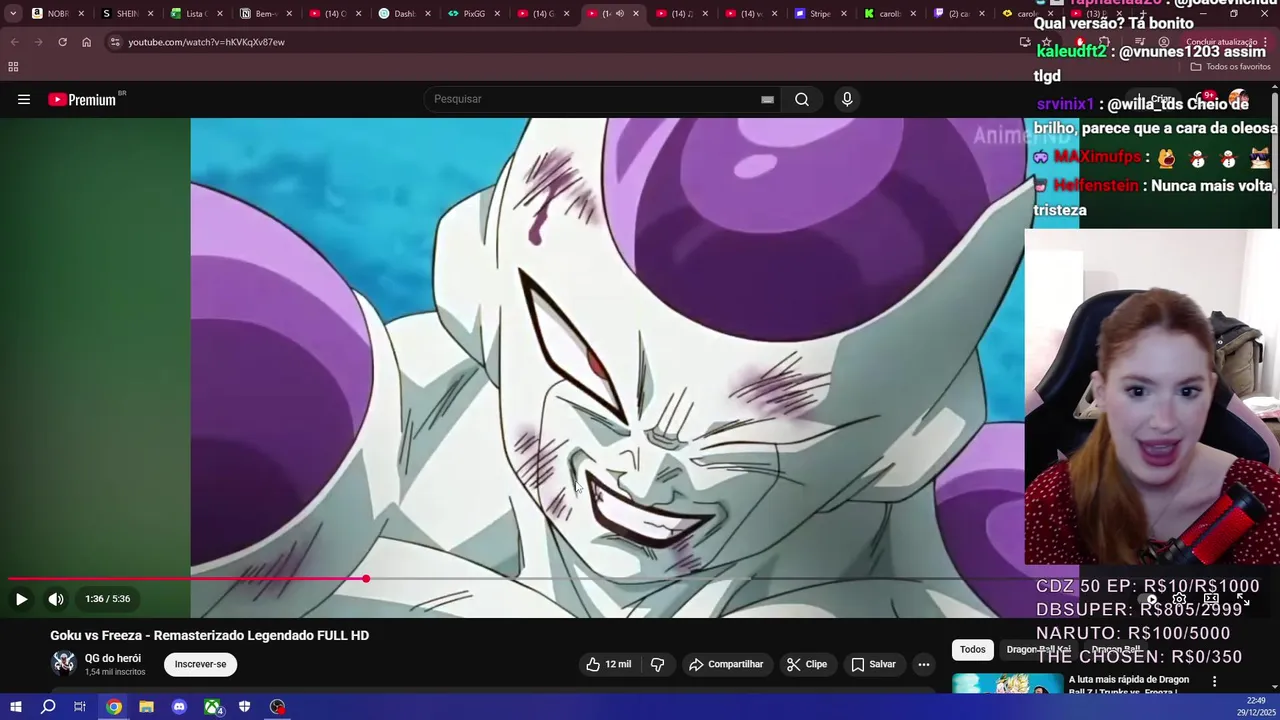Click the search magnifier button
Viewport: 1280px width, 720px height.
[802, 99]
